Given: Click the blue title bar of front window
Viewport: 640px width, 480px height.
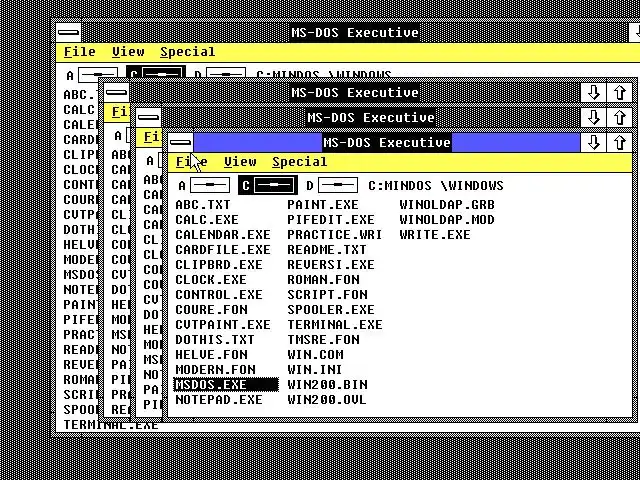Looking at the screenshot, I should (x=387, y=142).
